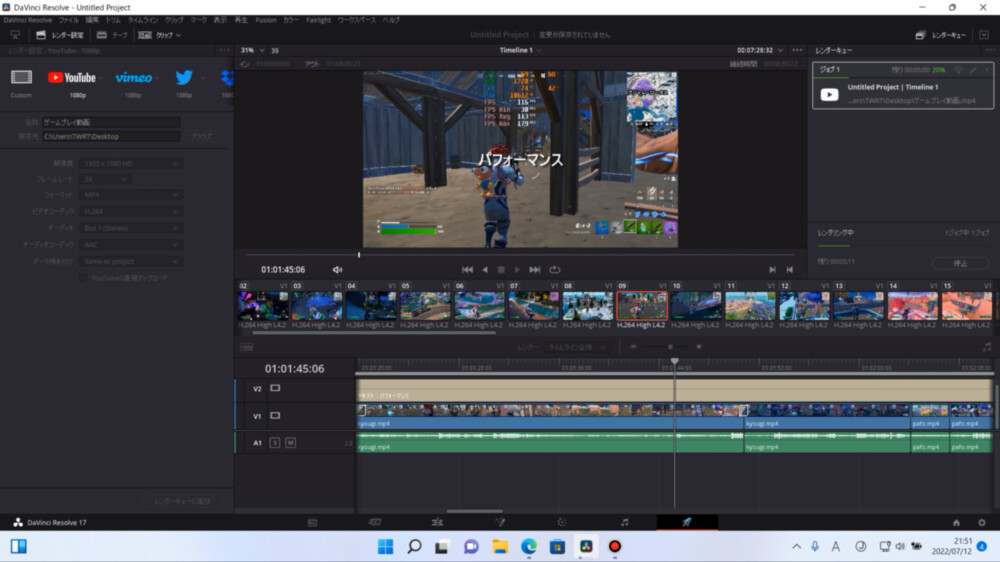
Task: Click the mark-out icon beside the transport
Action: click(x=790, y=270)
